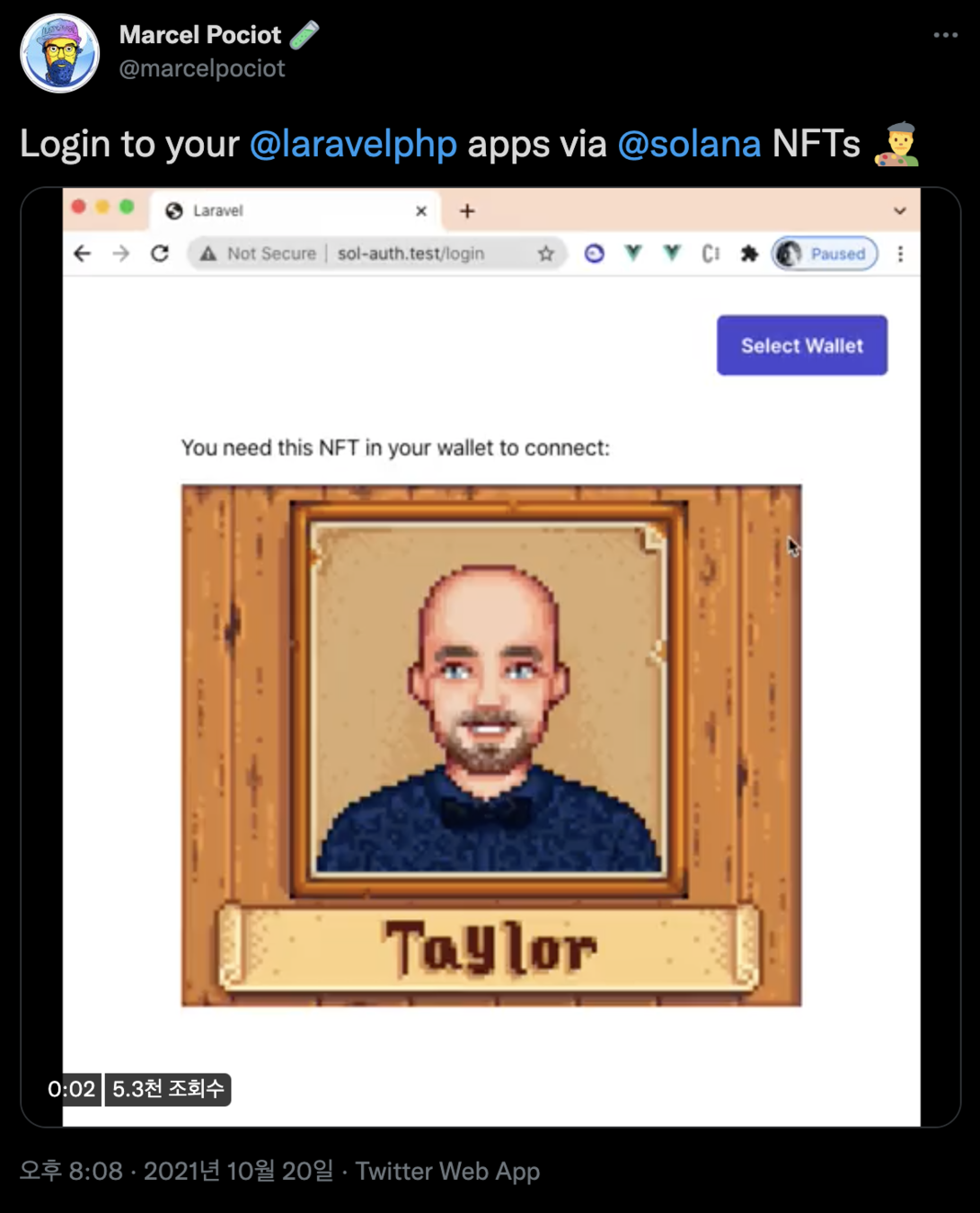Click the first green Vue extension icon
Viewport: 980px width, 1213px height.
633,253
